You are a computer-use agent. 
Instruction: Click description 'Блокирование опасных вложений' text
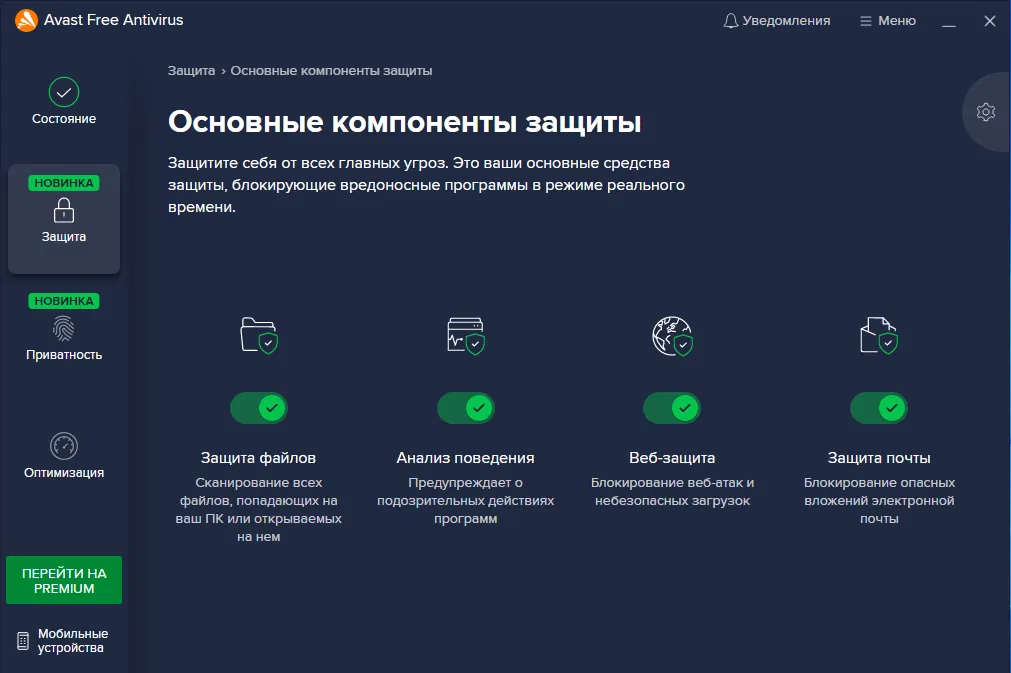879,500
